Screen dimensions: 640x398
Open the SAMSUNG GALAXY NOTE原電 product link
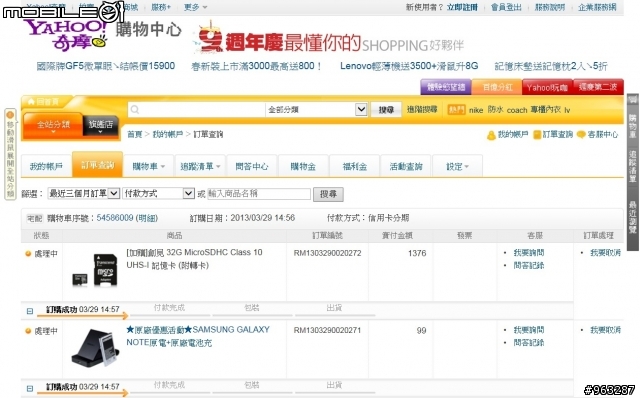198,336
